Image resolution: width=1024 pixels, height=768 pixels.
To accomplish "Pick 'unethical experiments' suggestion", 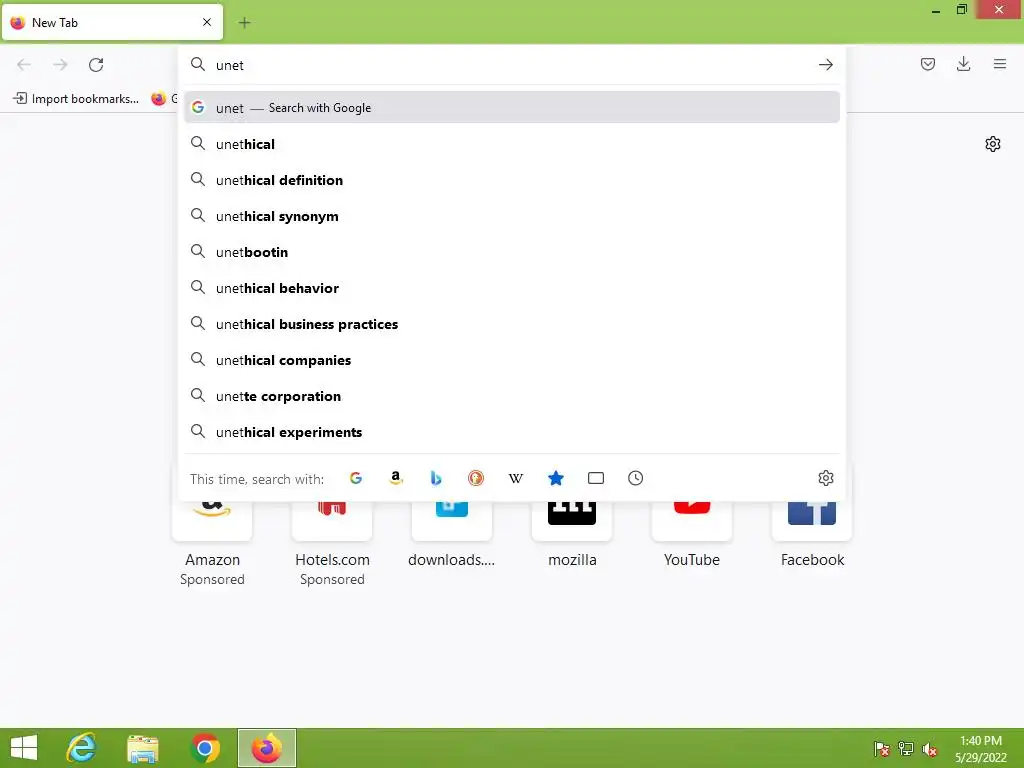I will [x=512, y=432].
